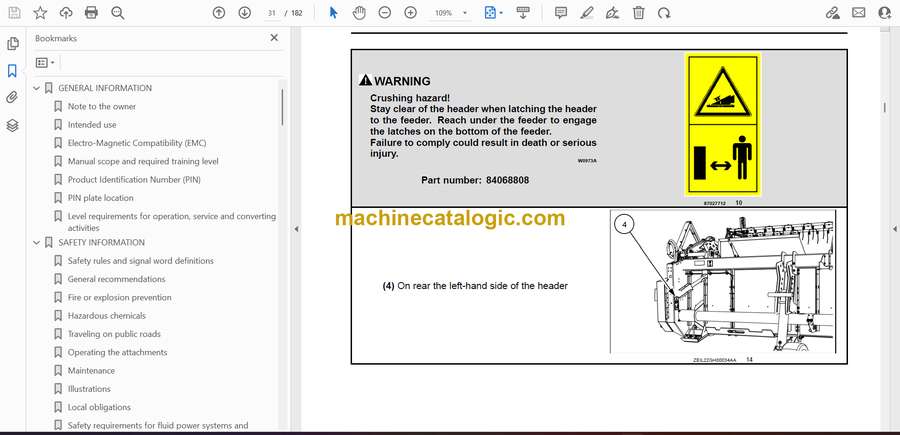Open Manual scope and required training bookmark

tap(143, 161)
